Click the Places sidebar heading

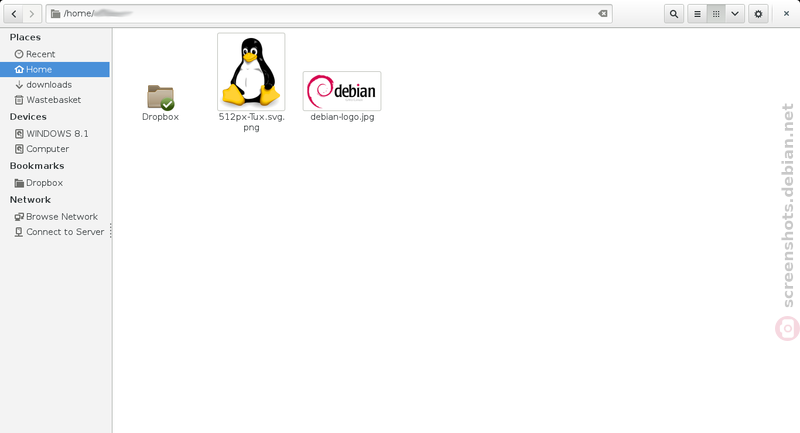pyautogui.click(x=25, y=37)
